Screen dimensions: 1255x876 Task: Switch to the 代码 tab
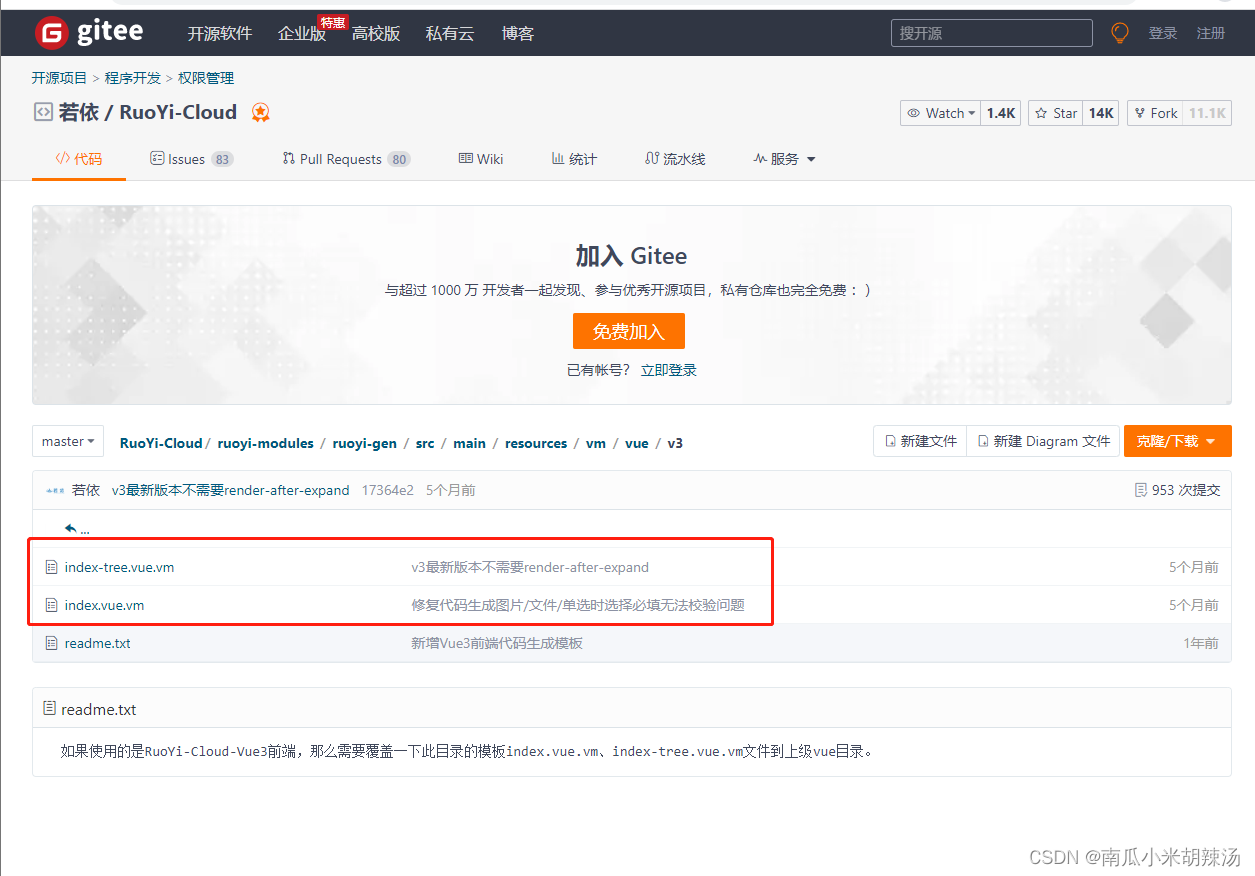79,159
